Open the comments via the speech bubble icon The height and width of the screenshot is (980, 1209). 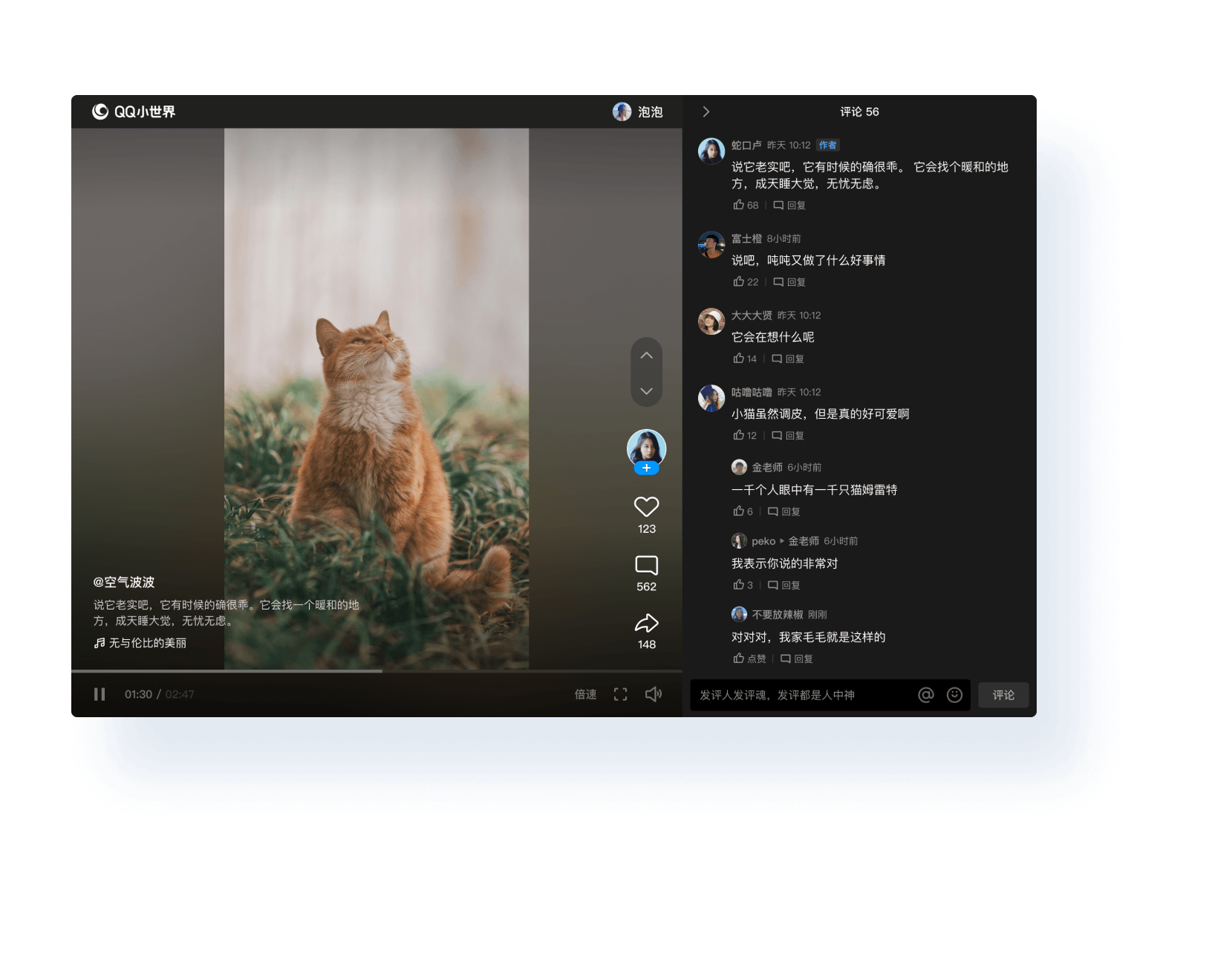pos(646,565)
